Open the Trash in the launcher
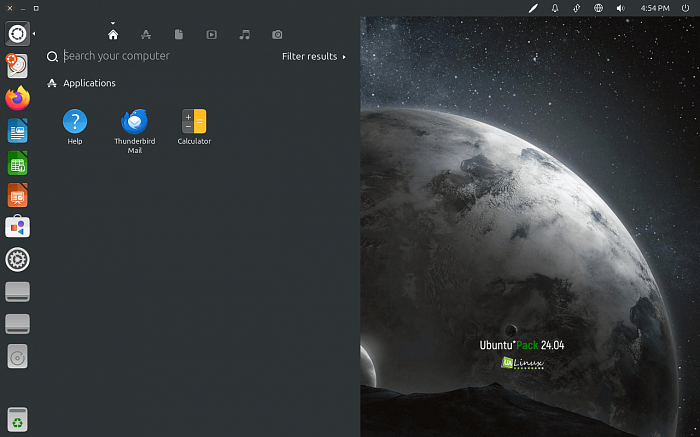700x437 pixels. (17, 420)
